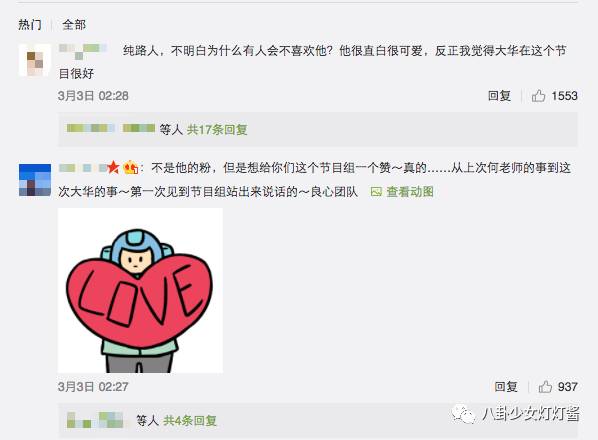The width and height of the screenshot is (598, 440).
Task: Open the 查看动图 link
Action: coord(410,191)
